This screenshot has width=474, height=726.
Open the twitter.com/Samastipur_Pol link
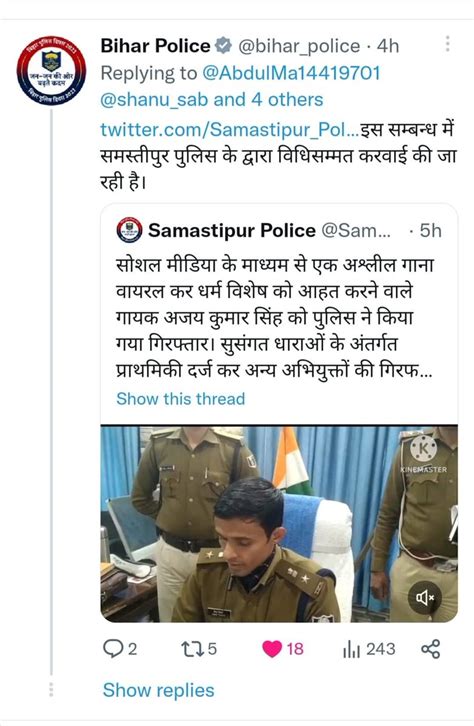230,129
